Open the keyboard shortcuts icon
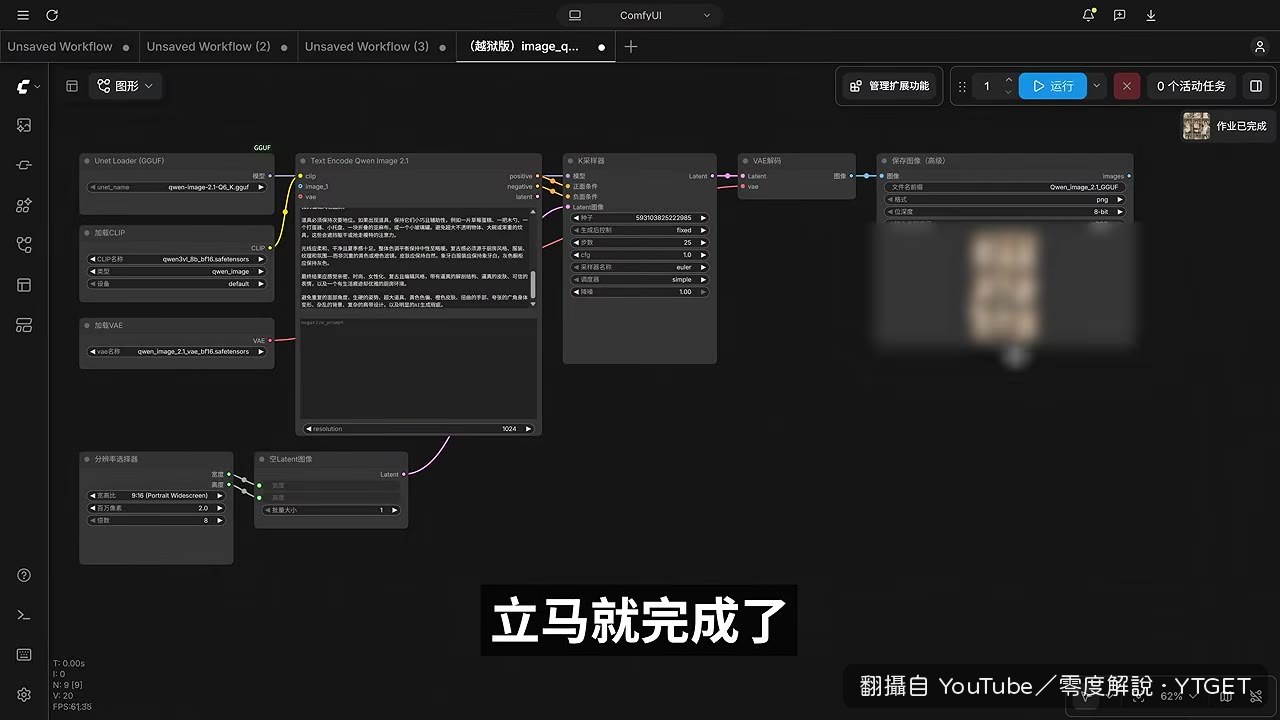Screen dimensions: 1280x720 tap(24, 655)
